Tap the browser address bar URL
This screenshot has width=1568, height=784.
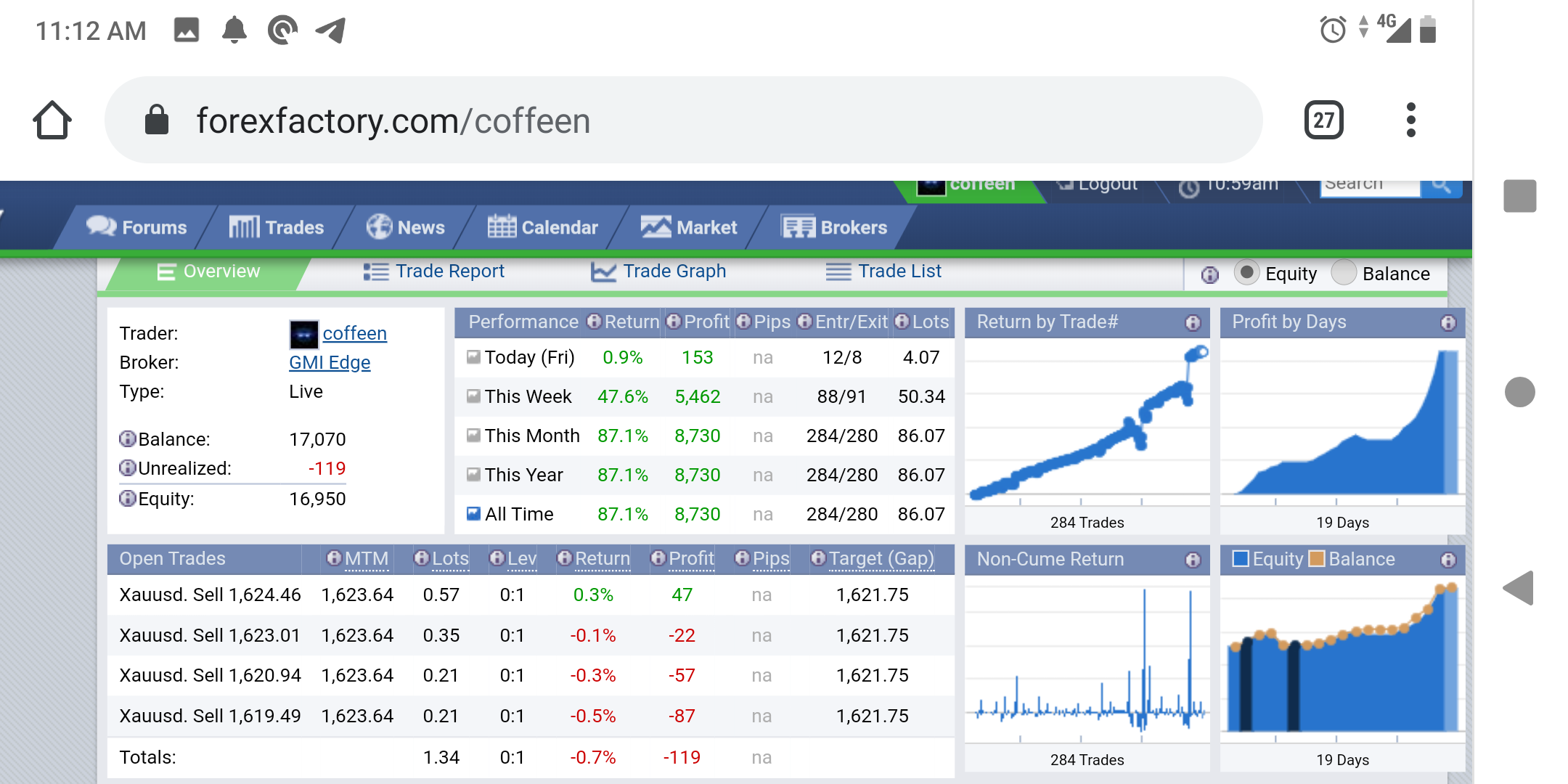point(393,121)
